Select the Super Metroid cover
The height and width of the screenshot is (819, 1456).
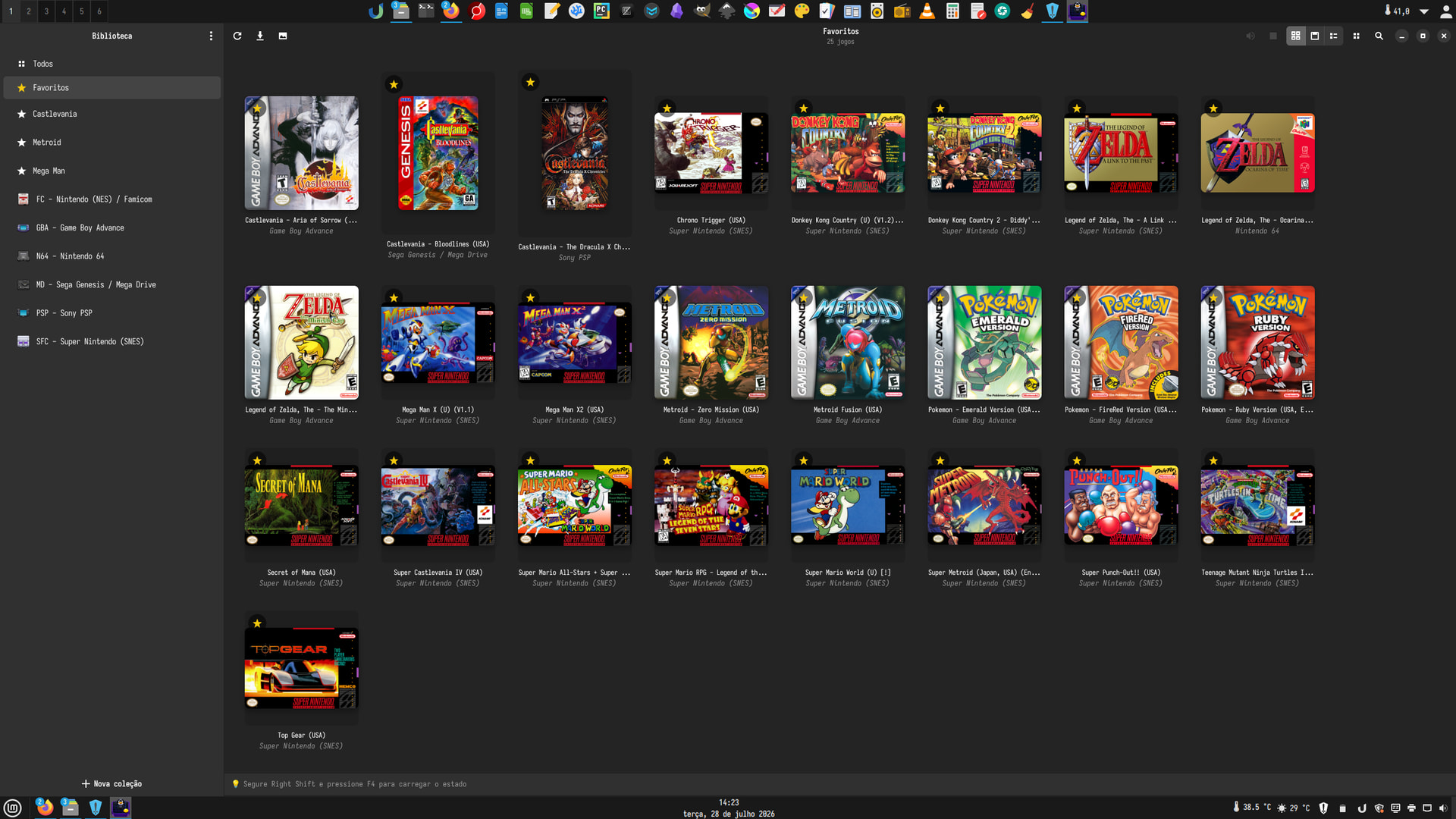tap(984, 505)
